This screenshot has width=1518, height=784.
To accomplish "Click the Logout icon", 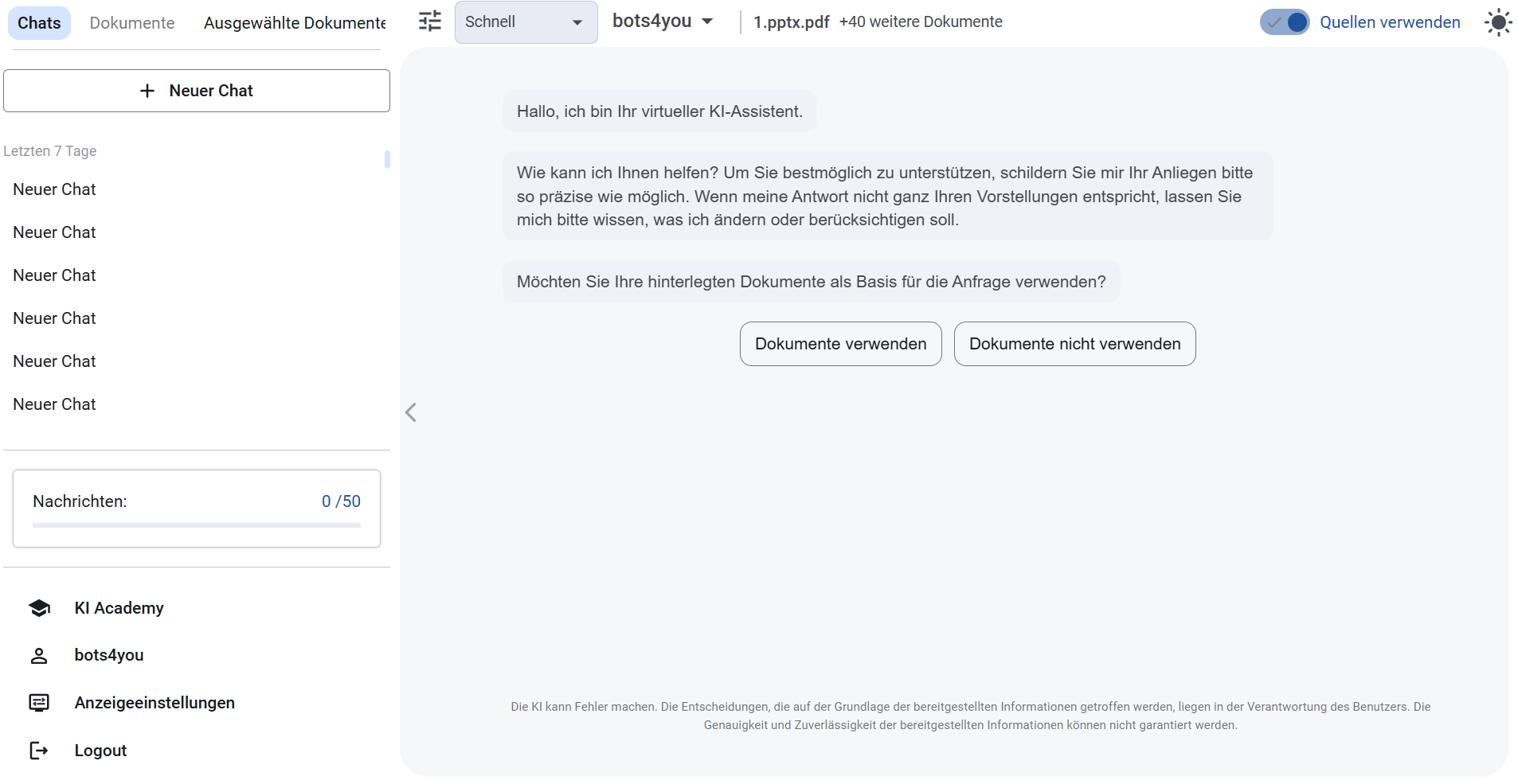I will pyautogui.click(x=39, y=750).
